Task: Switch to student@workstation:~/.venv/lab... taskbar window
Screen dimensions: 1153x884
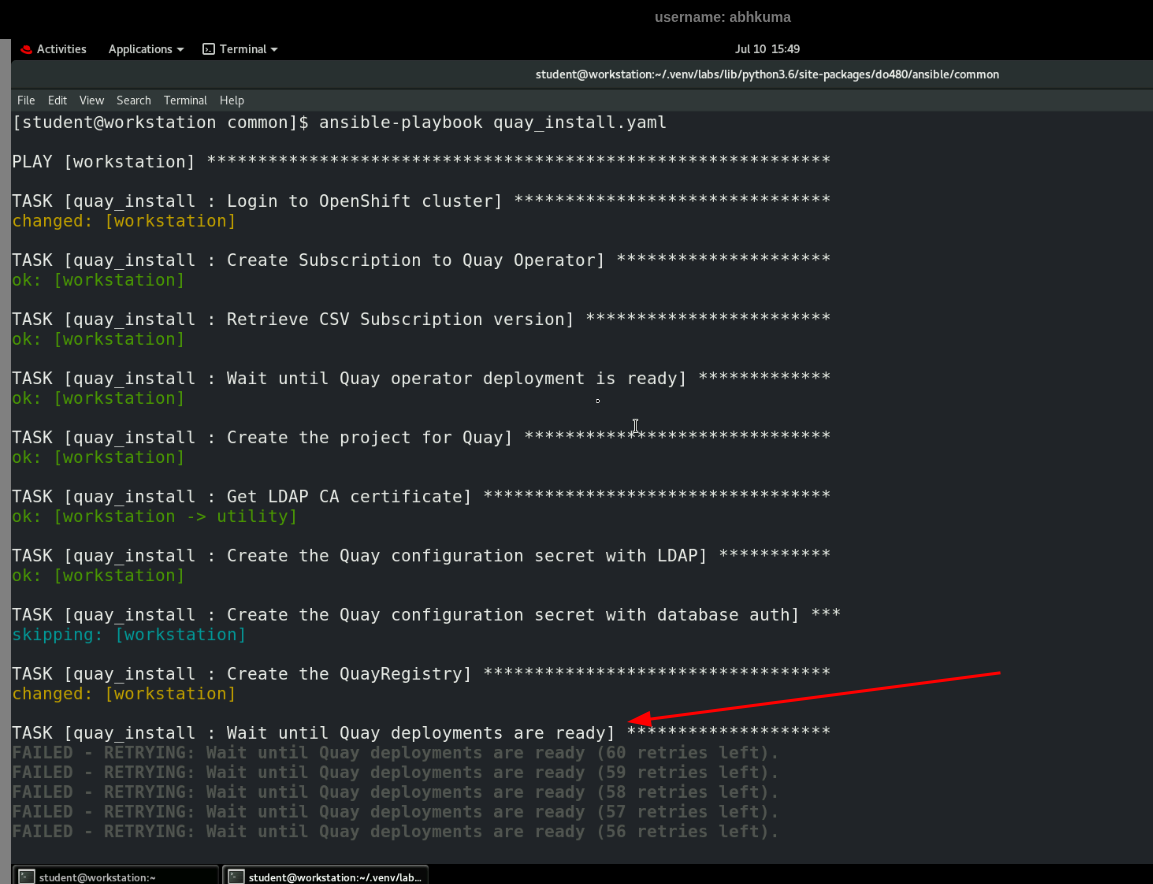Action: (x=325, y=876)
